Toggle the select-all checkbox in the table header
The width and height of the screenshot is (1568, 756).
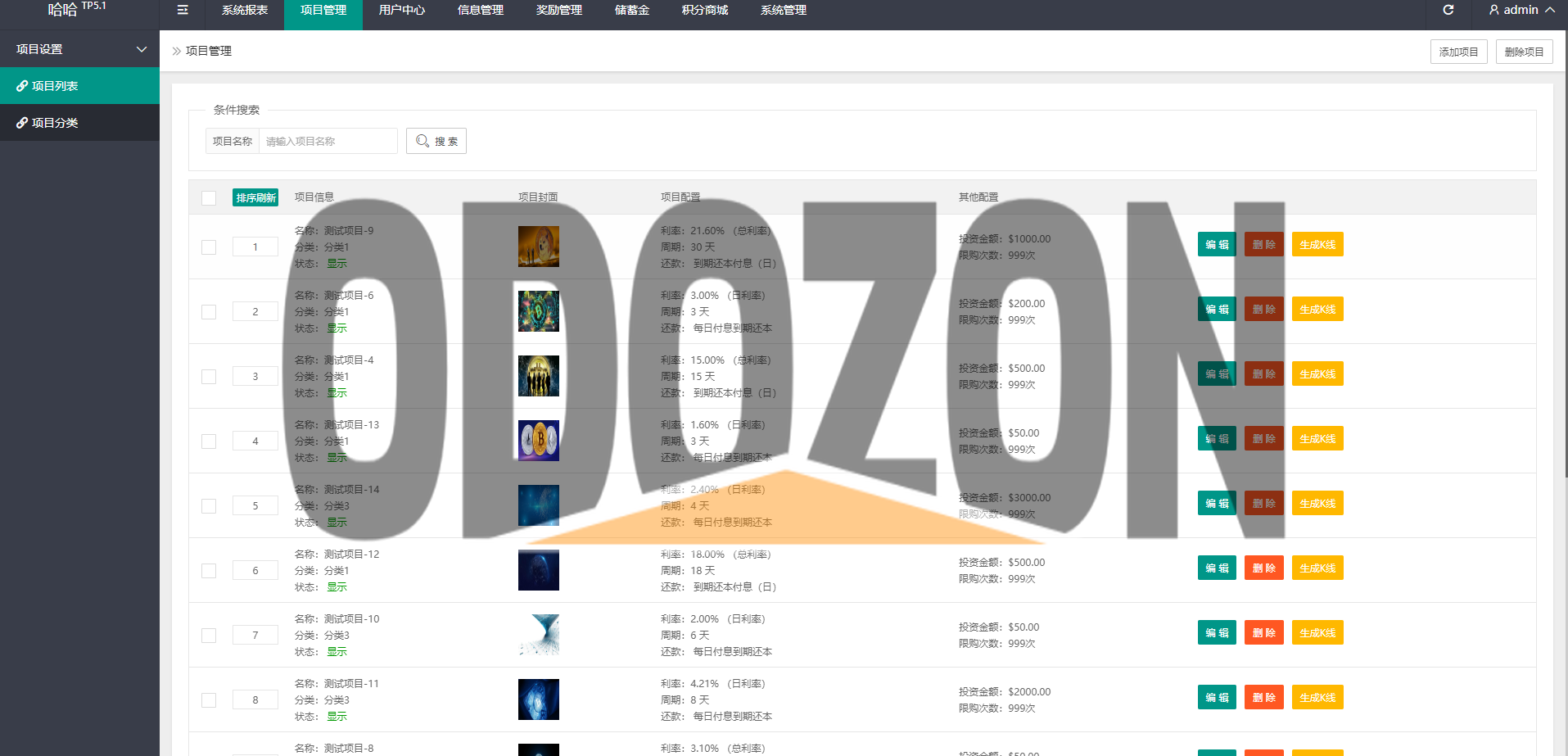coord(209,198)
